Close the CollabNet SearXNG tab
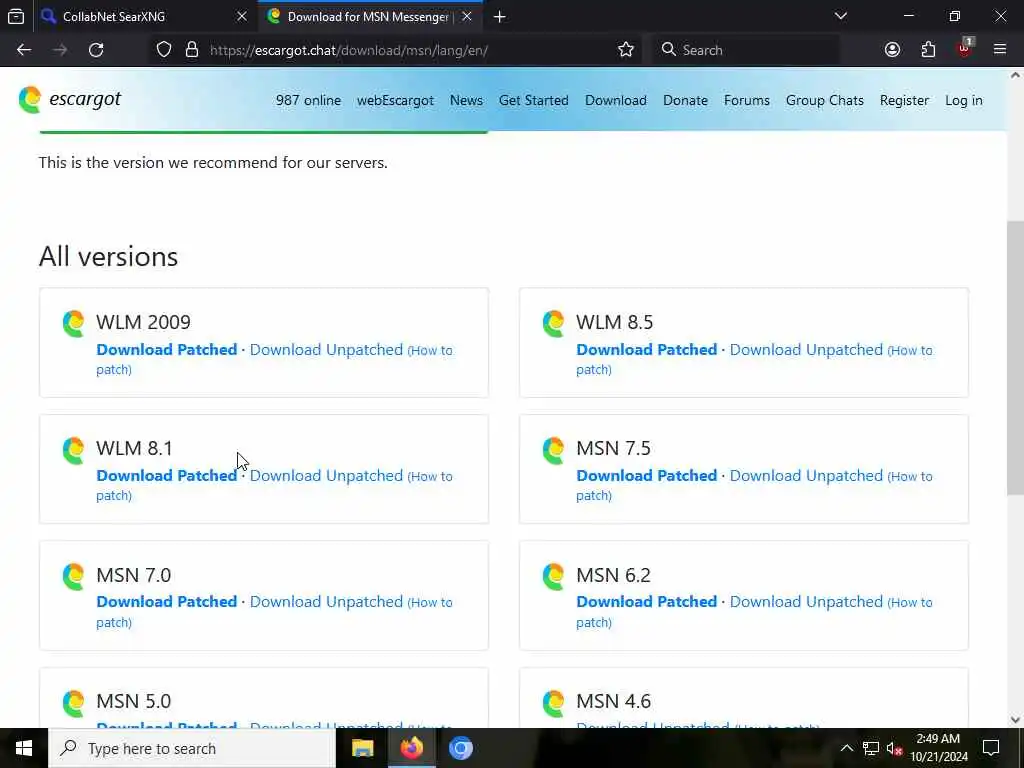 point(242,16)
